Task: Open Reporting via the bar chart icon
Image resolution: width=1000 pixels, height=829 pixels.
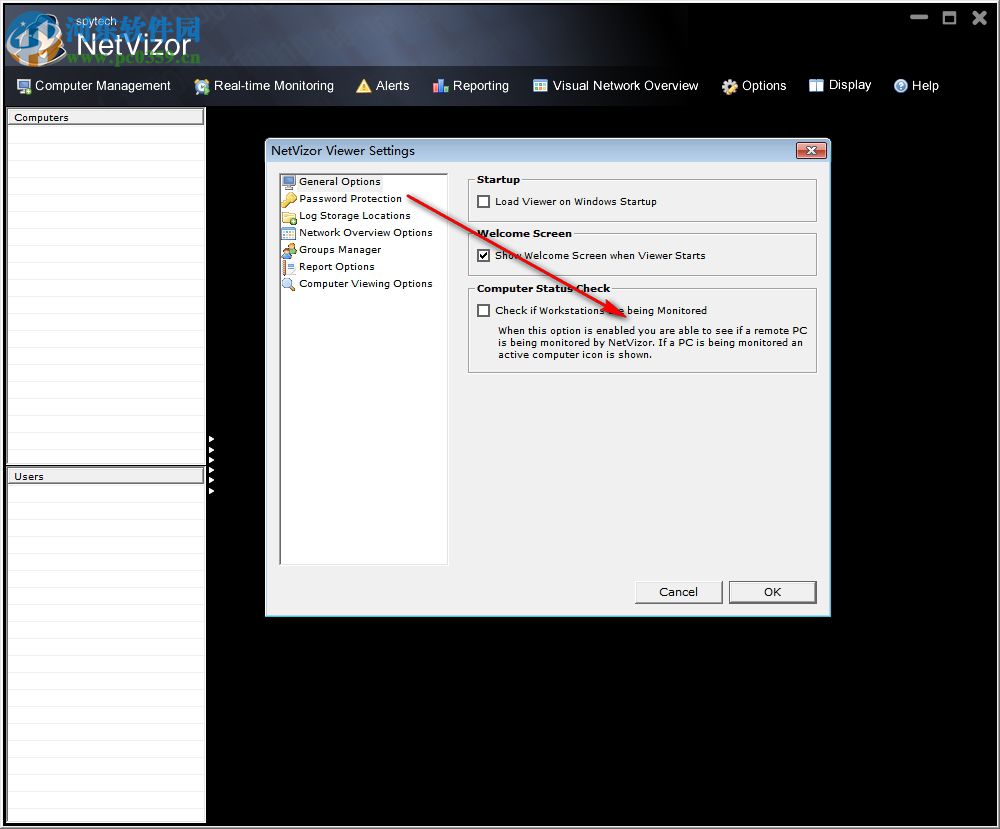Action: [438, 85]
